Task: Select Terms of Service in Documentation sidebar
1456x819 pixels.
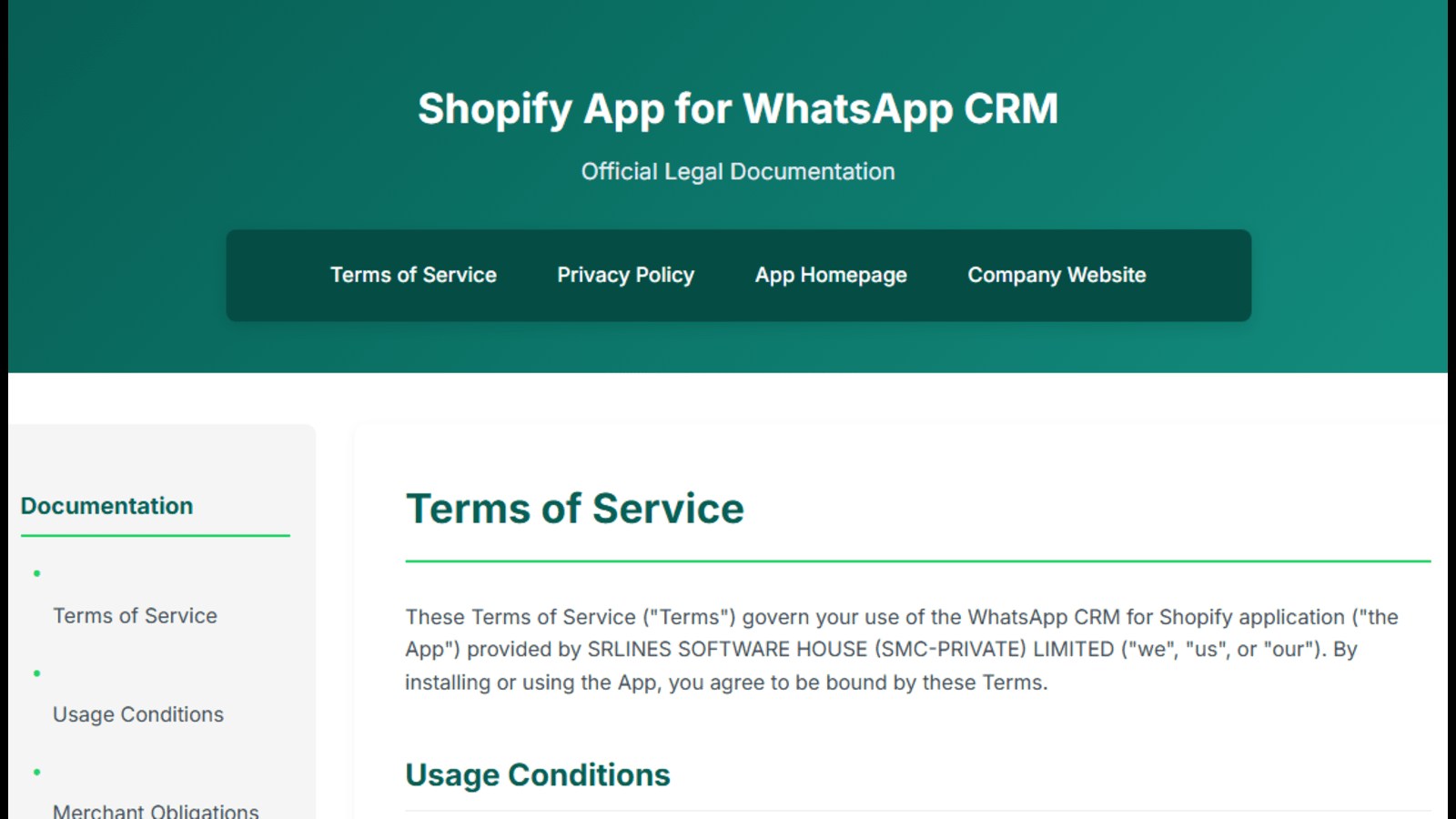Action: (135, 616)
